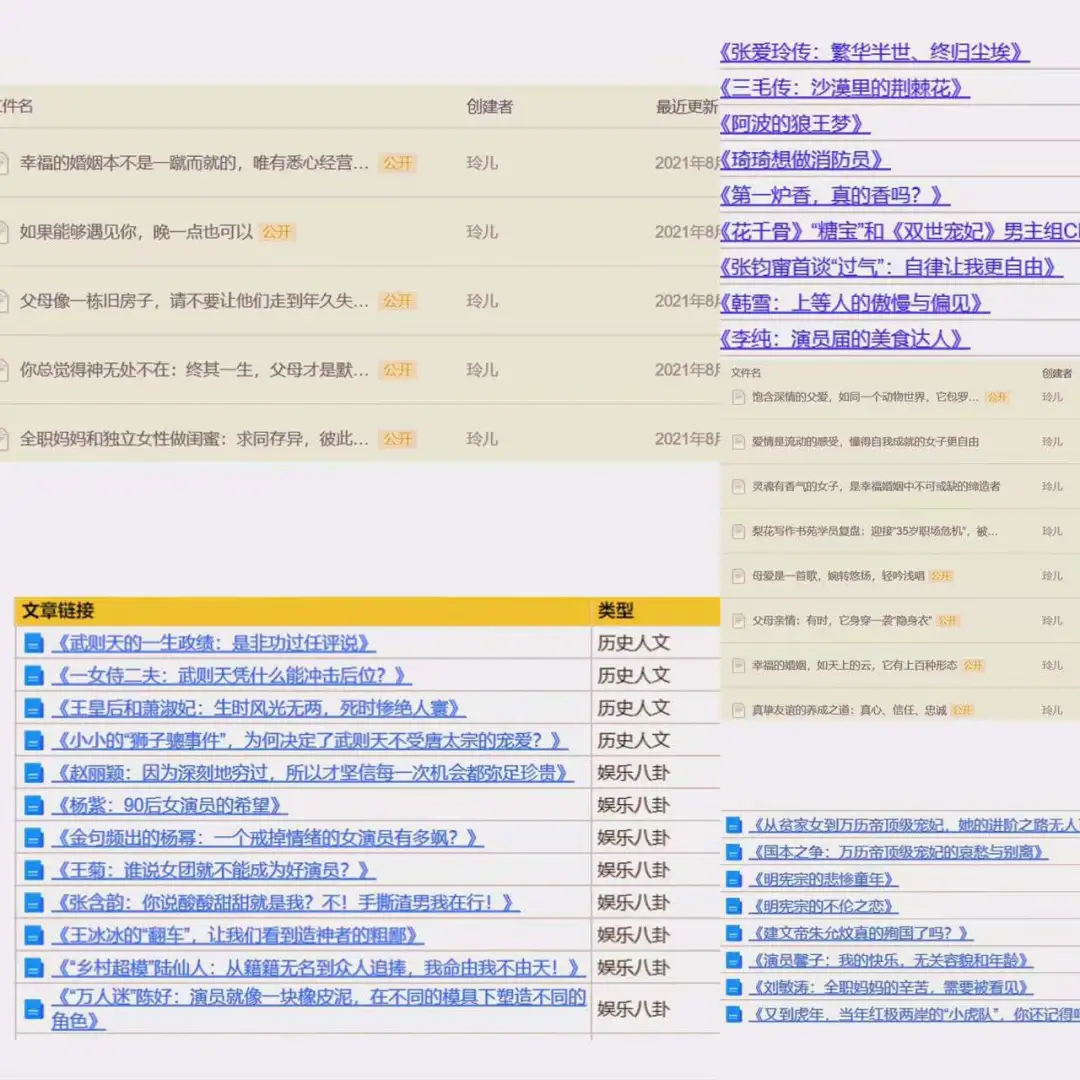Click the 最近更新 column header
This screenshot has width=1080, height=1080.
(x=687, y=107)
